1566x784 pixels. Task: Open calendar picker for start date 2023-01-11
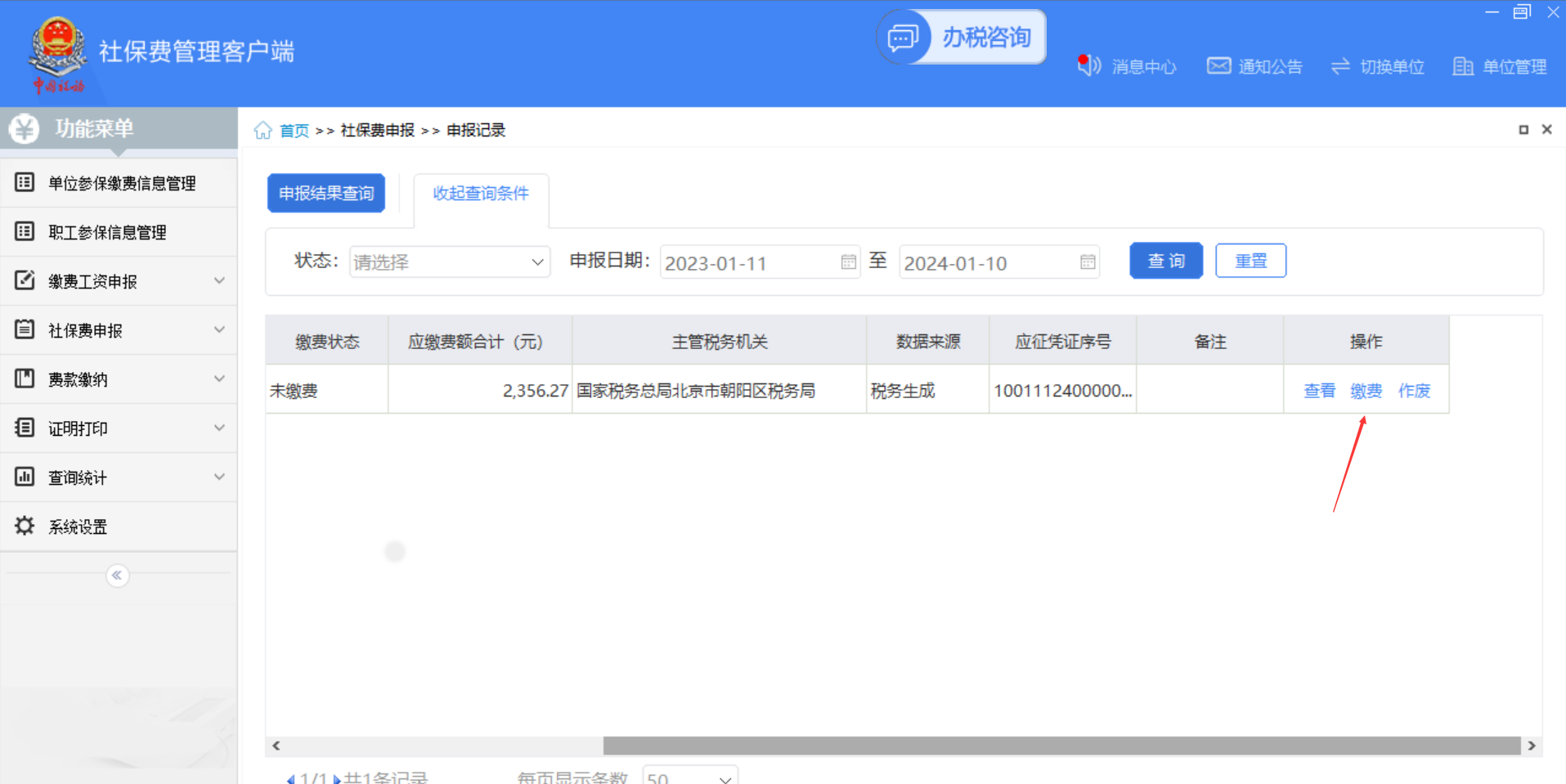848,262
